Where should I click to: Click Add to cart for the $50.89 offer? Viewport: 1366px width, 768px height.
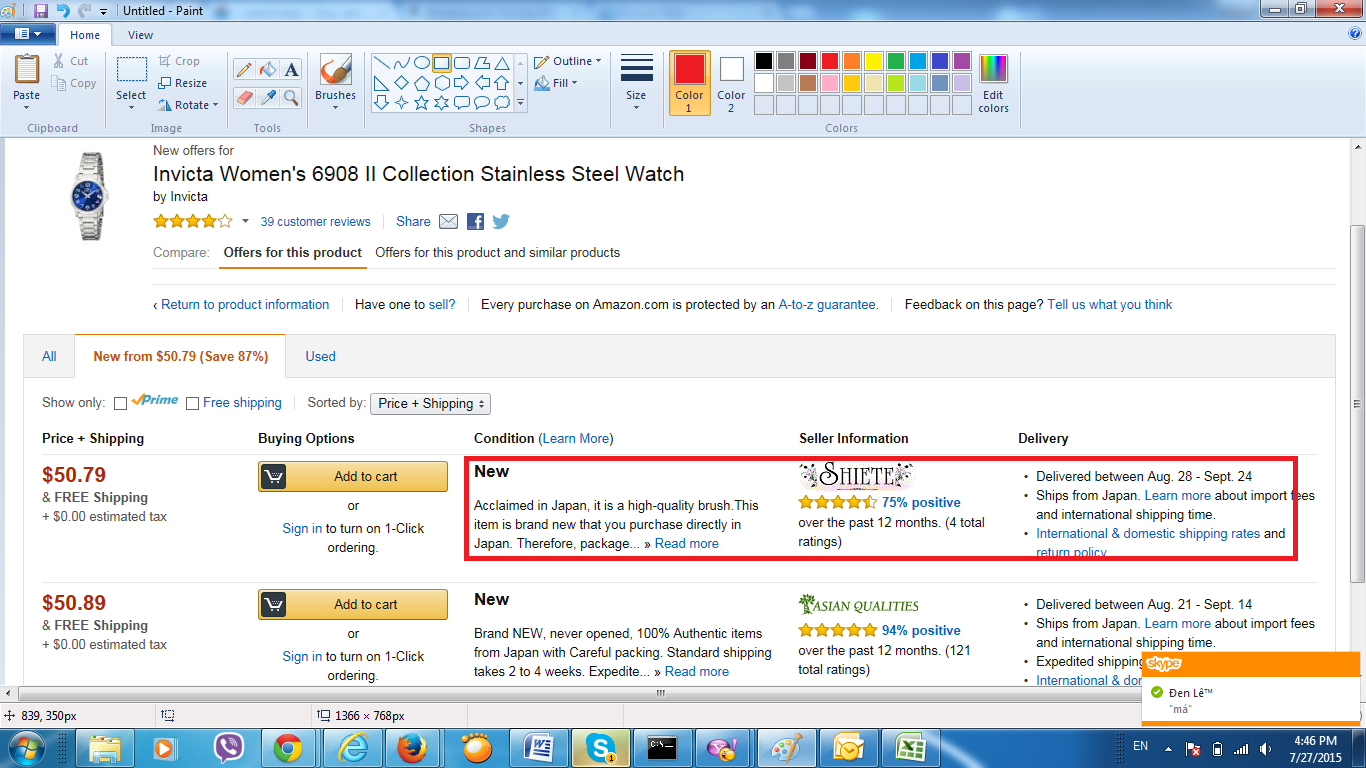353,604
